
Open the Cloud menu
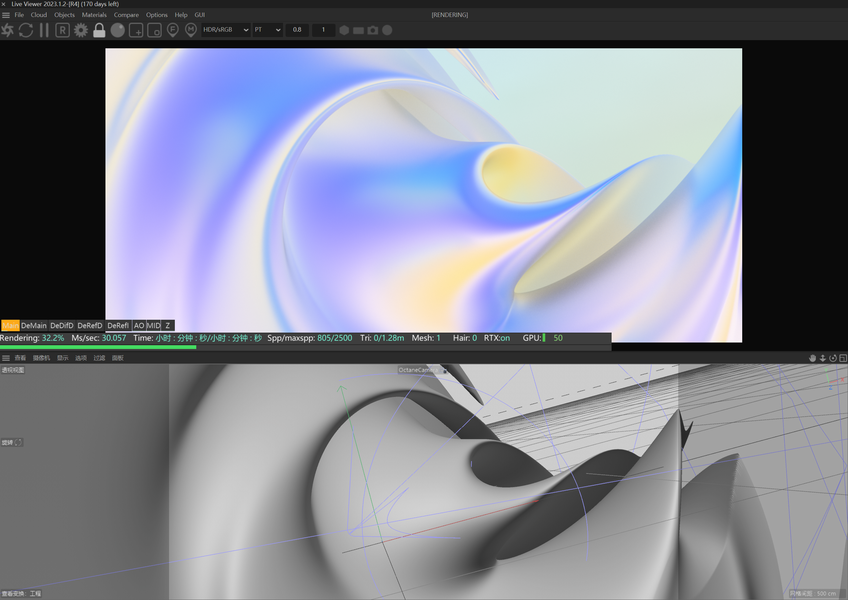click(x=38, y=15)
